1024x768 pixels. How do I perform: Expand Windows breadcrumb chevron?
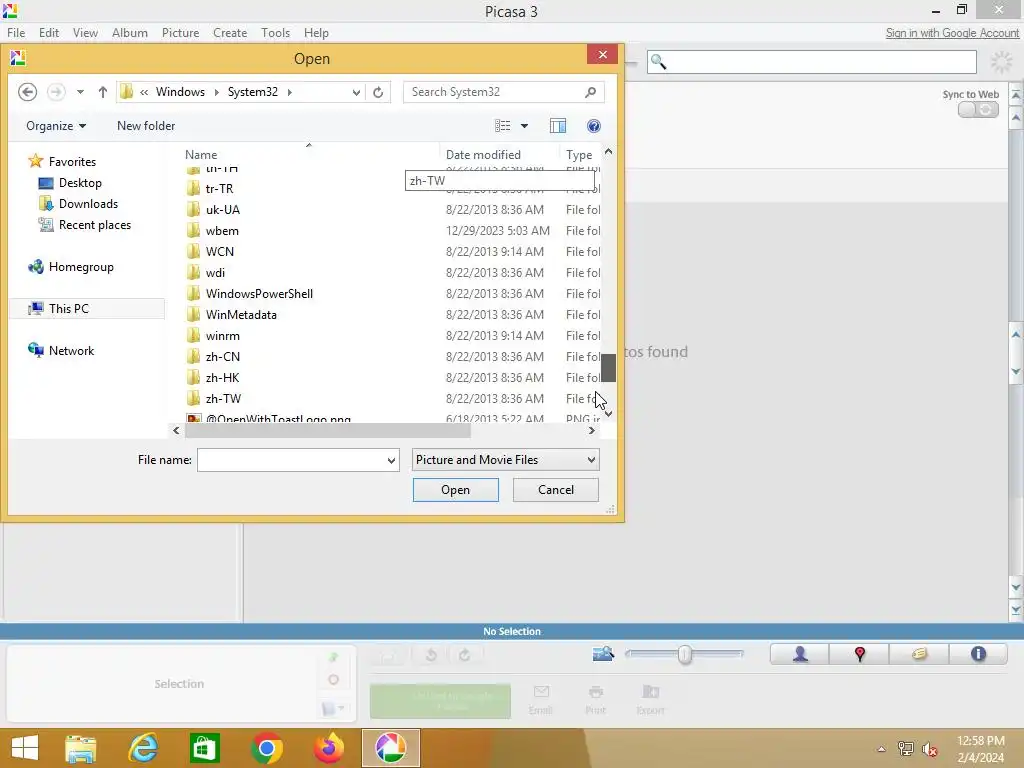click(216, 92)
